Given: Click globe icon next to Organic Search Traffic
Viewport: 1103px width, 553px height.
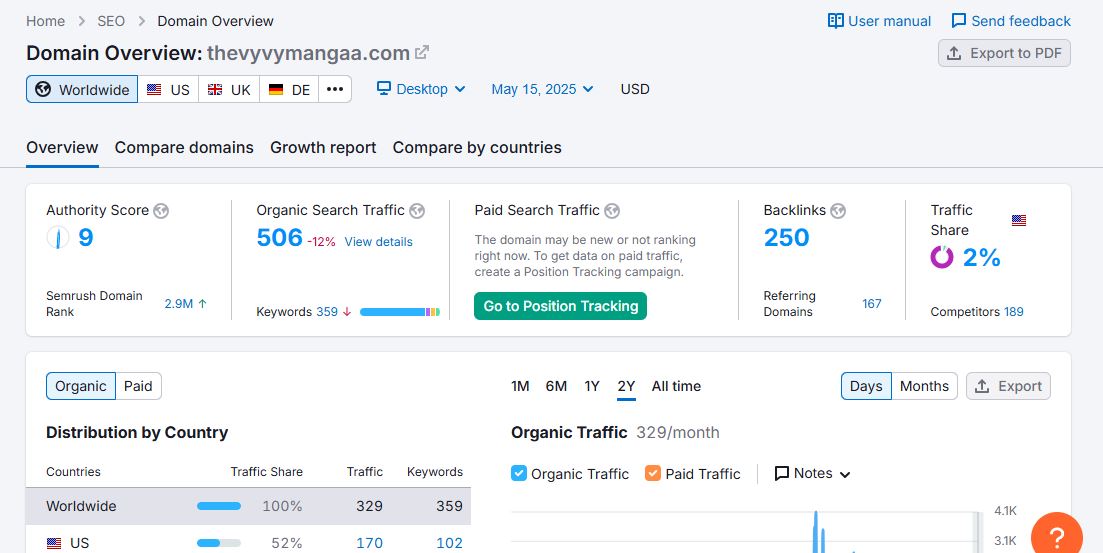Looking at the screenshot, I should pyautogui.click(x=417, y=210).
